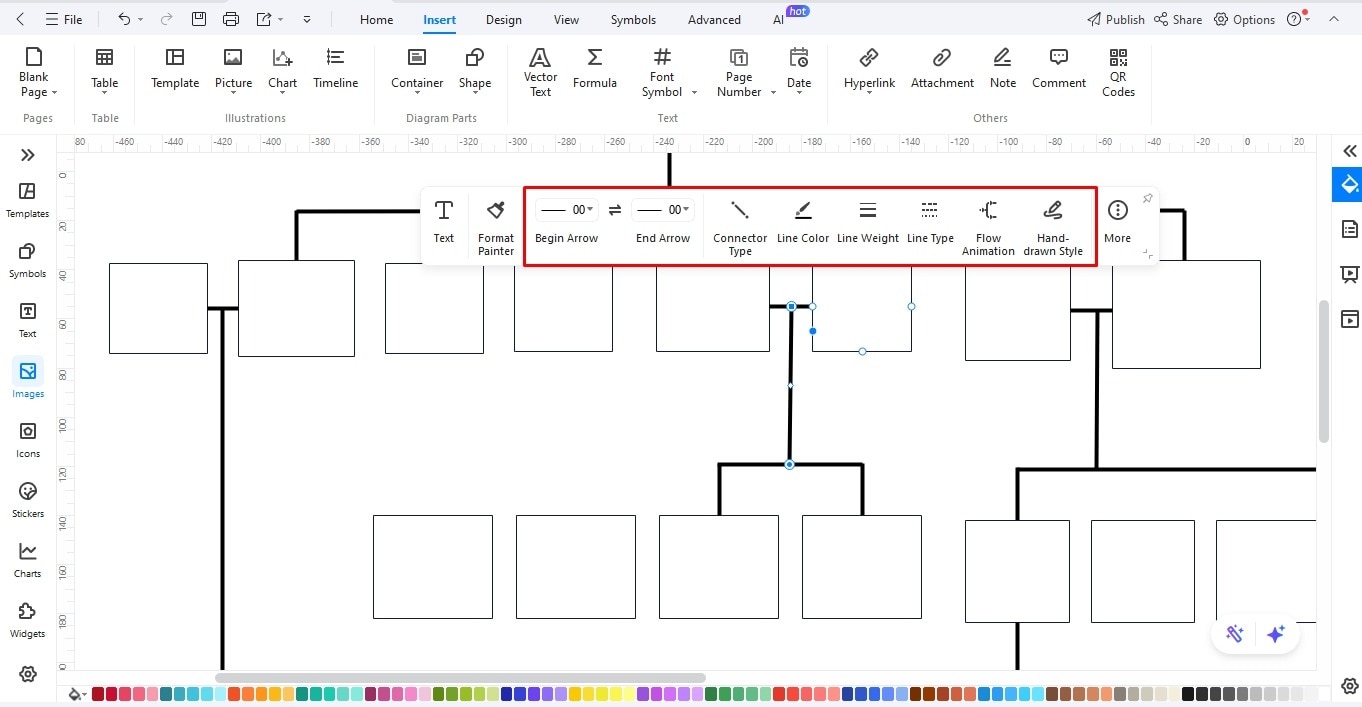Insert a Comment

point(1058,68)
